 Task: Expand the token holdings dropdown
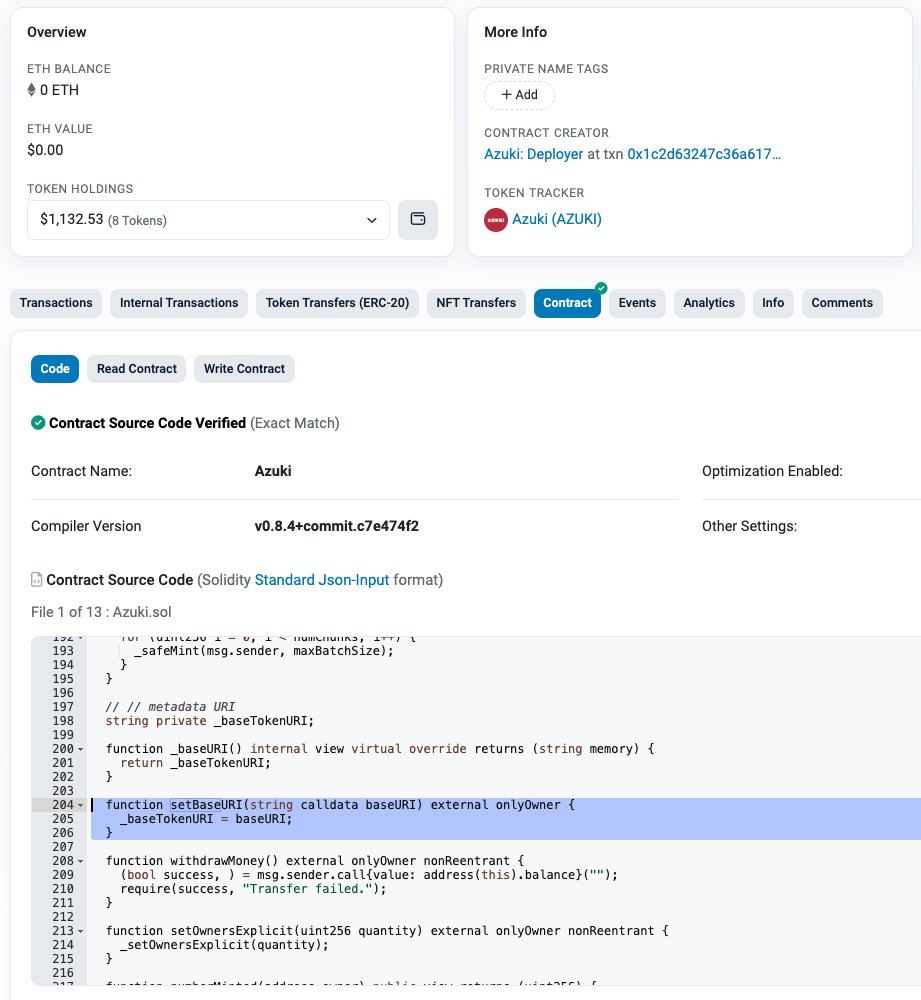tap(208, 220)
